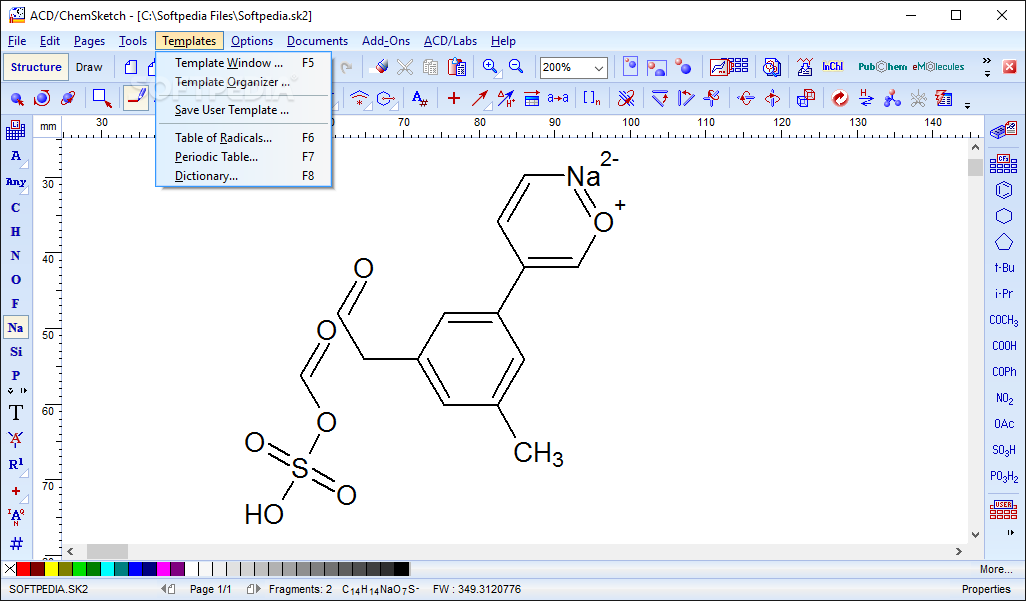
Task: Choose the 3D Rotation tool
Action: 67,98
